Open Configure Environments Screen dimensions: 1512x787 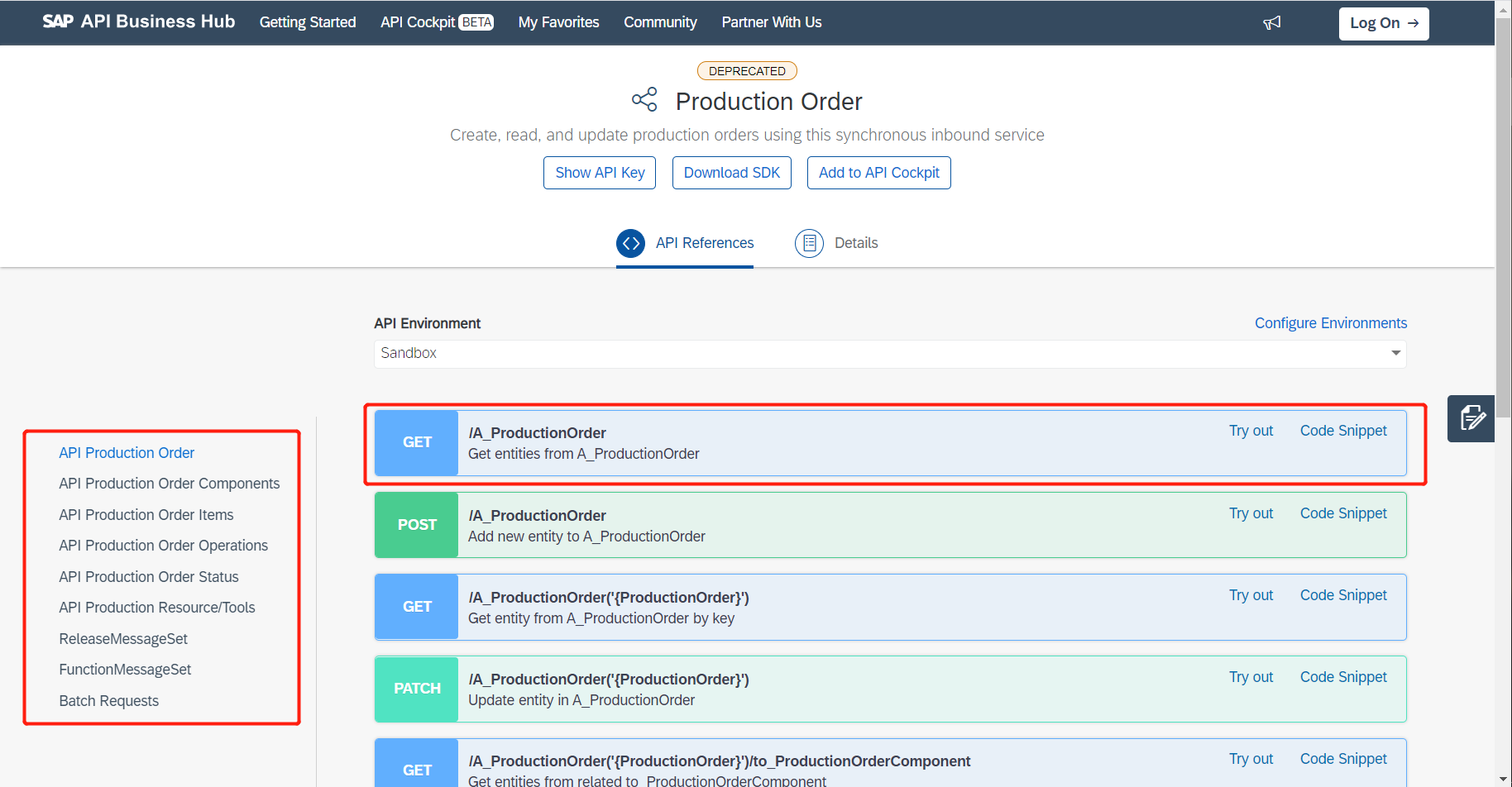pos(1330,322)
